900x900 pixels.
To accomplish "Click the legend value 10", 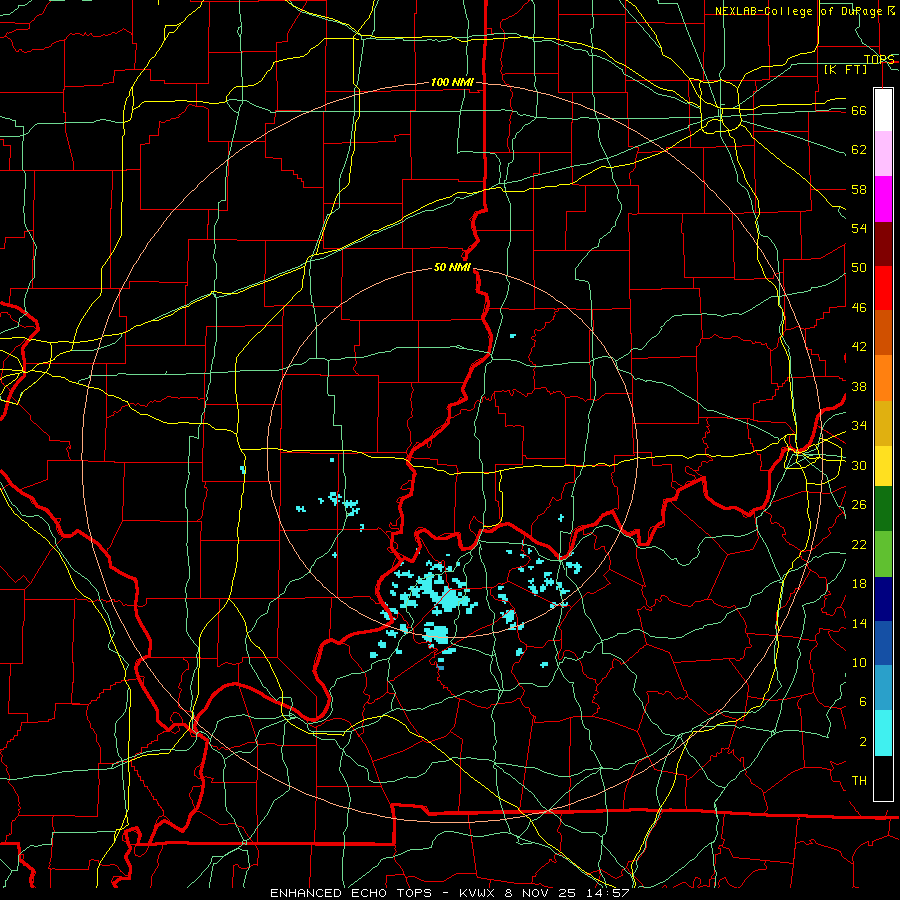I will coord(859,662).
